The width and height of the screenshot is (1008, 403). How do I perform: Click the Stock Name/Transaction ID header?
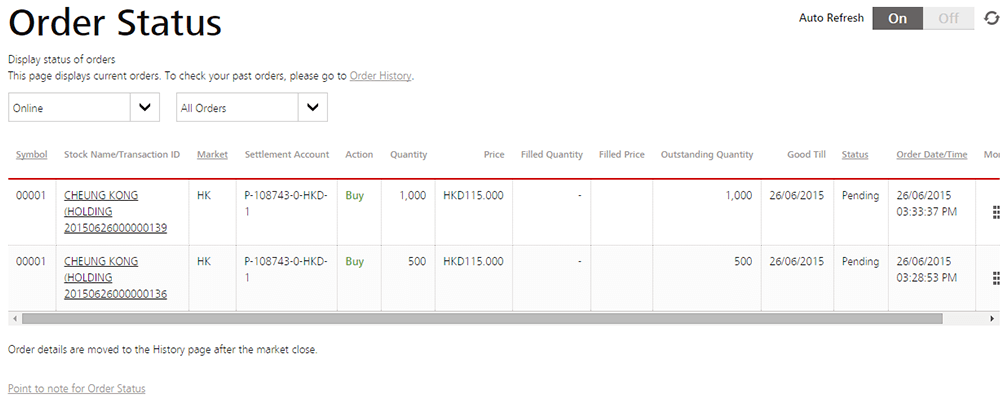[x=121, y=155]
